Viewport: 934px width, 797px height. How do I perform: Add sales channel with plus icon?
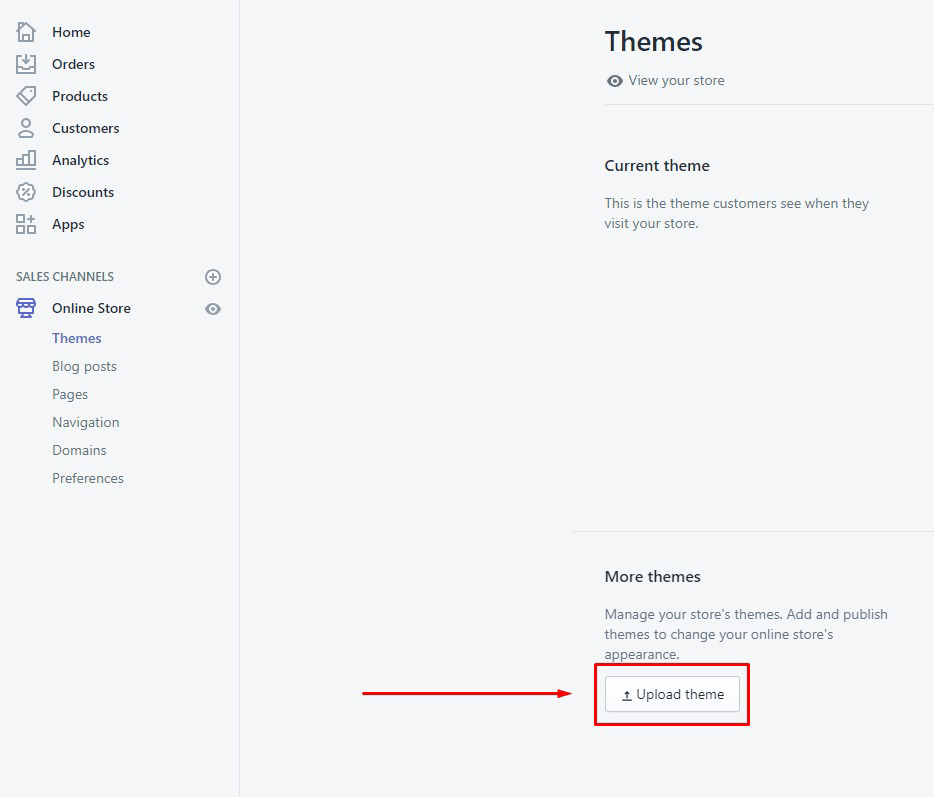click(213, 277)
